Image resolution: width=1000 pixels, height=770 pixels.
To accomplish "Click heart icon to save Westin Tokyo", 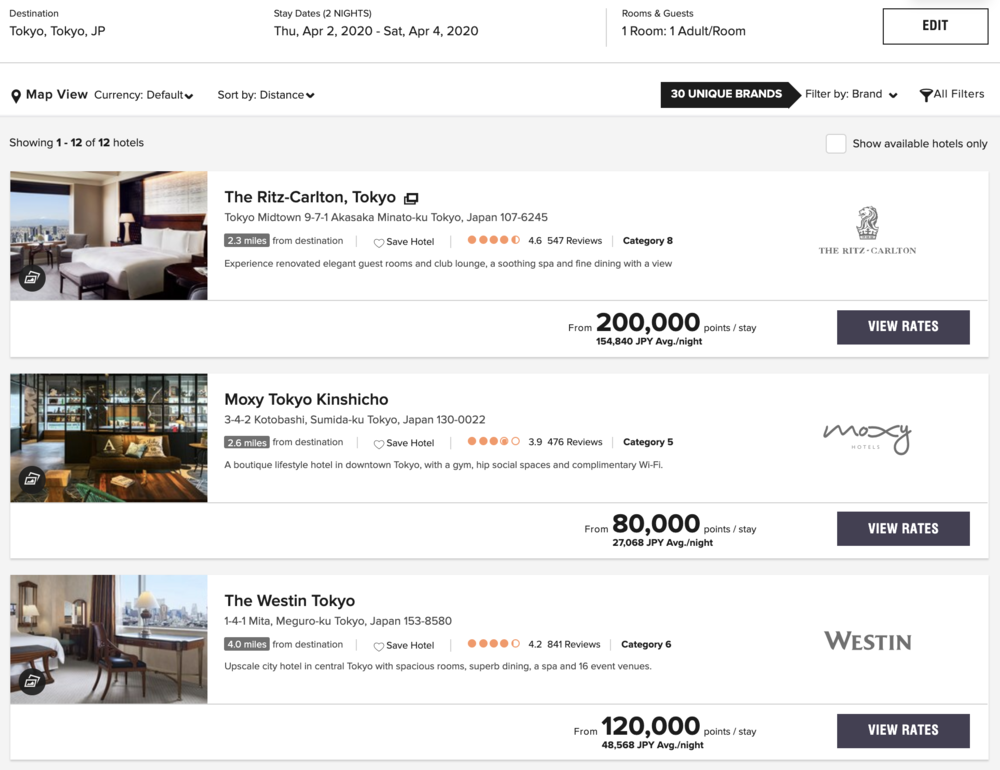I will click(379, 646).
